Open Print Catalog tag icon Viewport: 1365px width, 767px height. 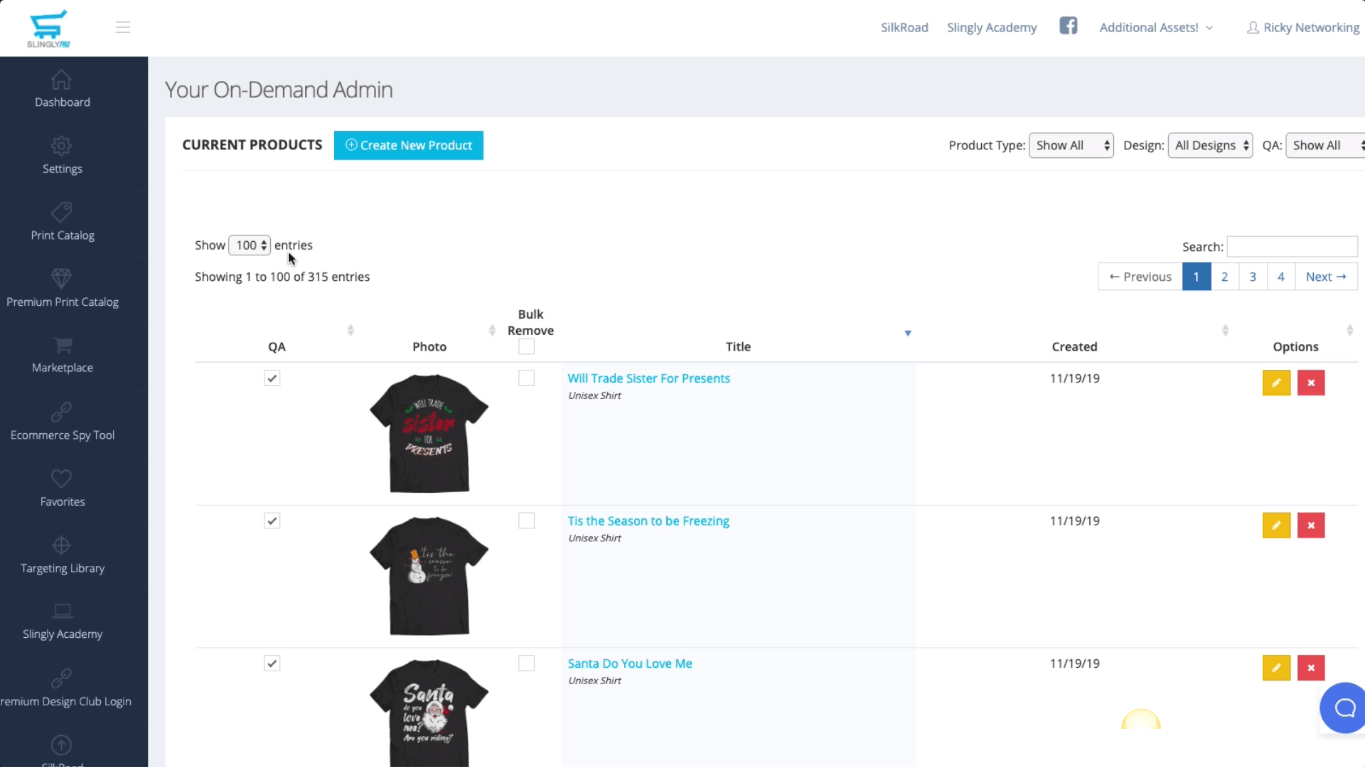[x=61, y=212]
